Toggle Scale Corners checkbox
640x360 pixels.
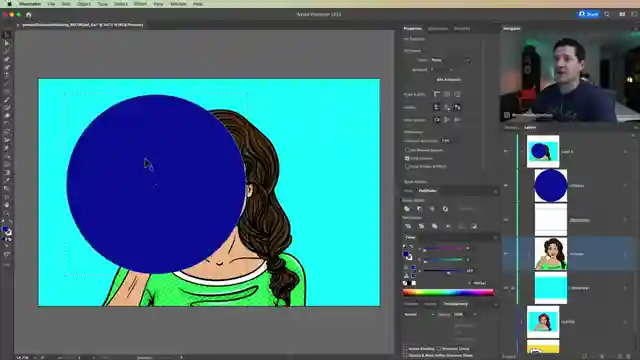coord(407,158)
